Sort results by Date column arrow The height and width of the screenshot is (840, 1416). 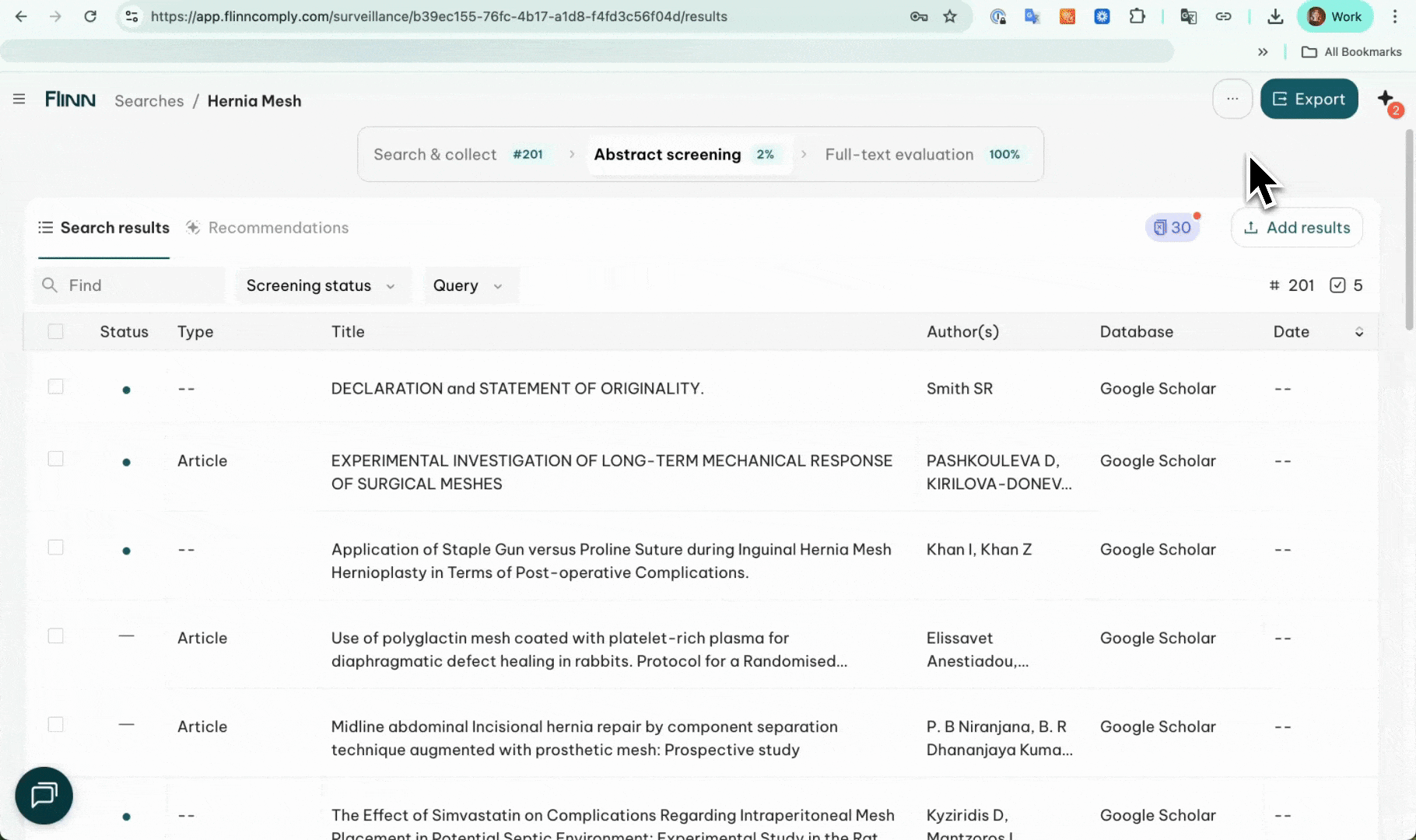click(1358, 332)
